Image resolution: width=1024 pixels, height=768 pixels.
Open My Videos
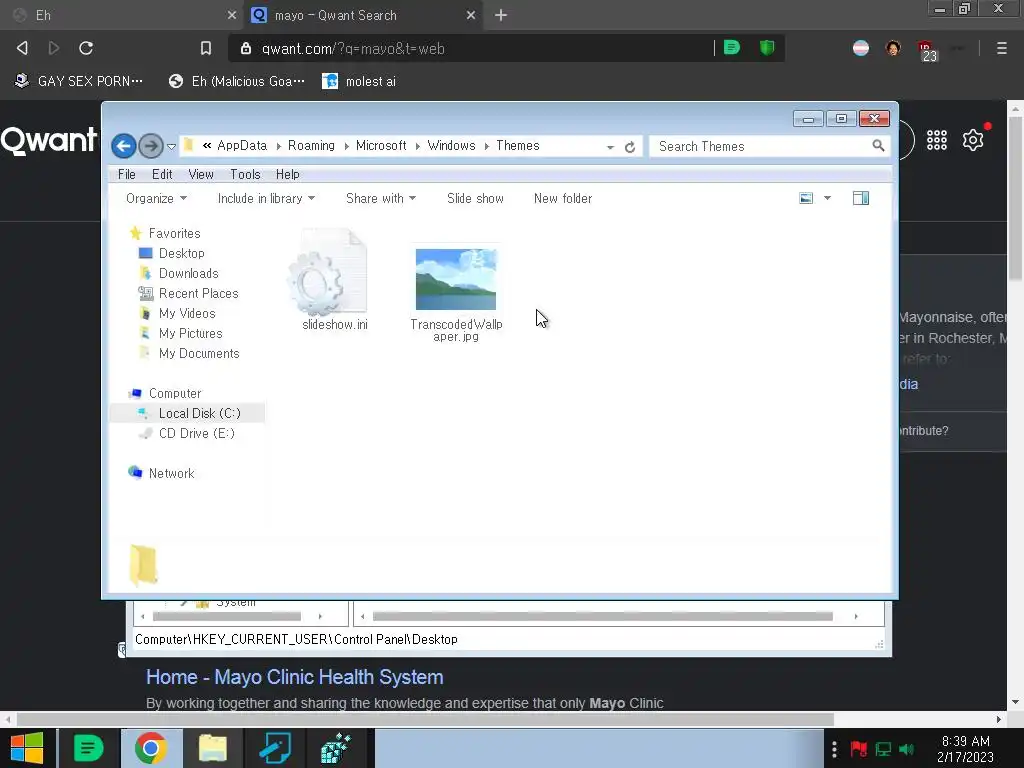pos(187,313)
